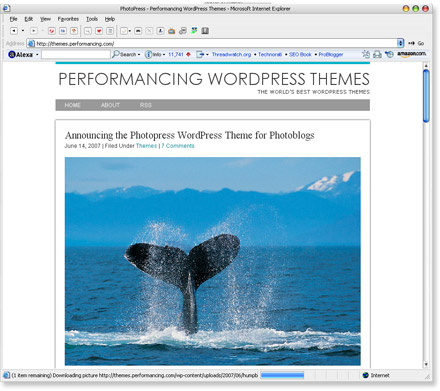Click the ABOUT navigation tab on the page

pos(110,105)
